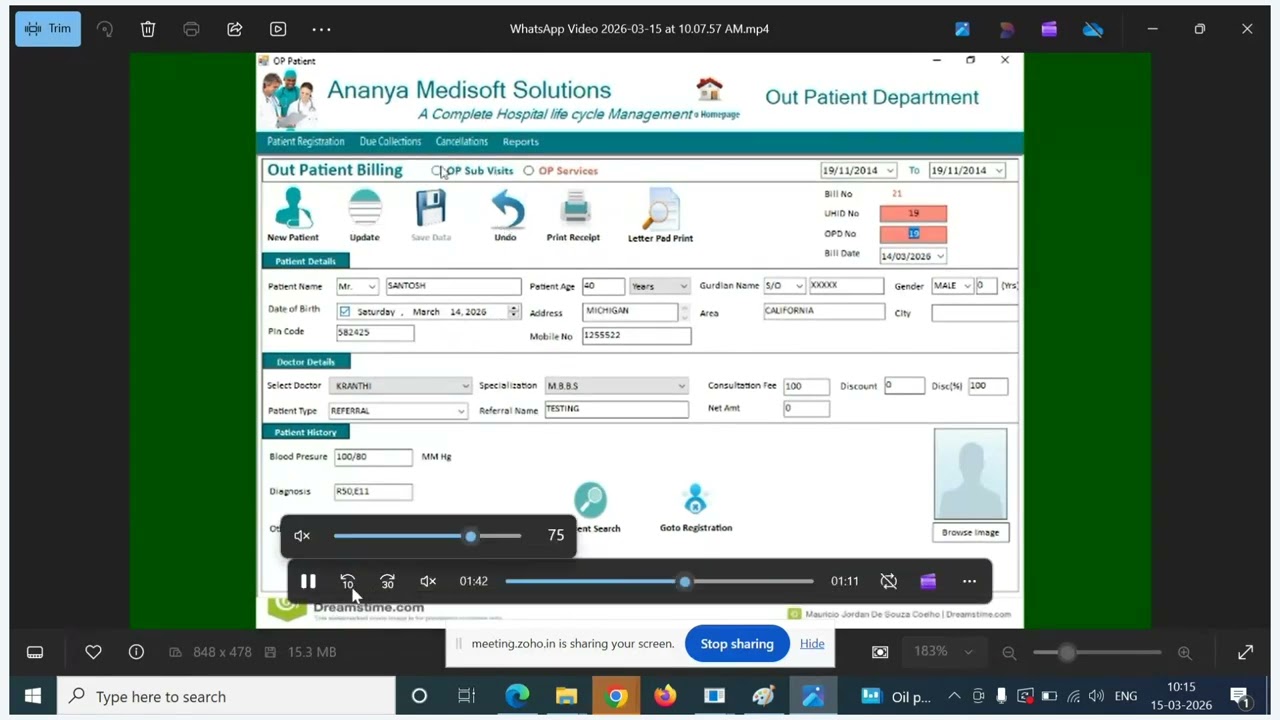The height and width of the screenshot is (720, 1280).
Task: Click the Browse Image button
Action: coord(970,532)
